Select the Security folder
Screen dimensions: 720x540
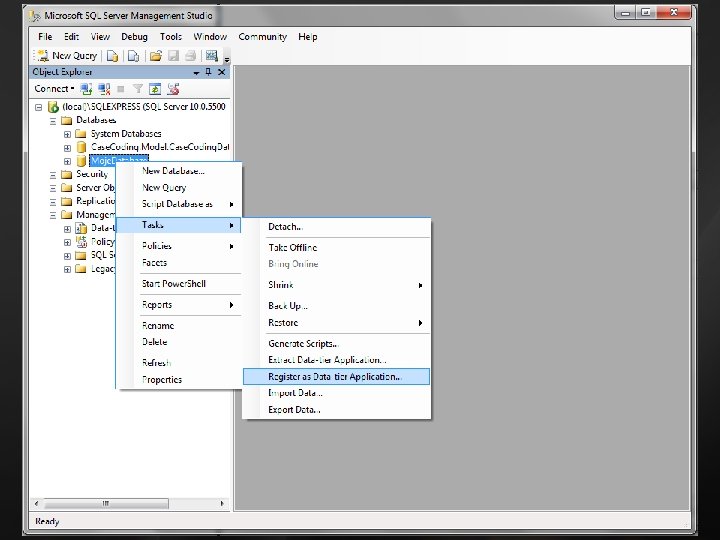(92, 174)
